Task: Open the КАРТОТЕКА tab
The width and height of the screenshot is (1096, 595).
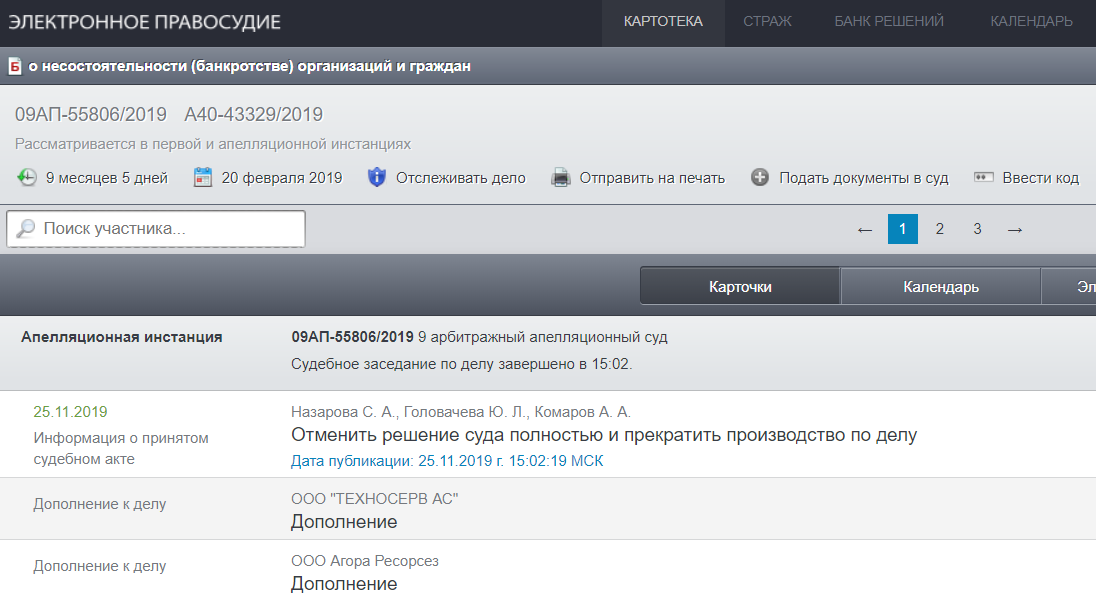Action: pyautogui.click(x=663, y=22)
